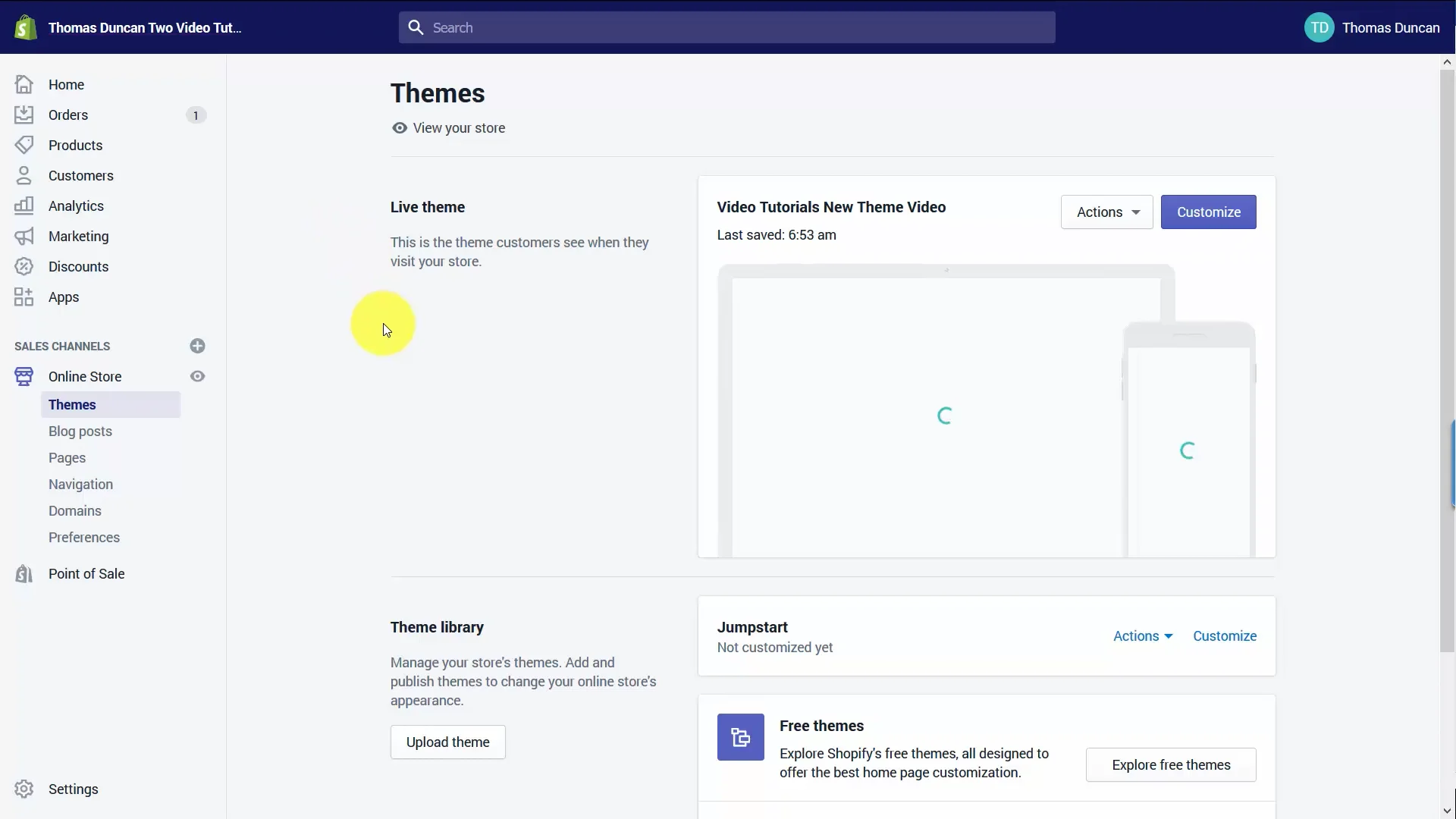Click the vertical page scrollbar
This screenshot has width=1456, height=819.
1447,361
